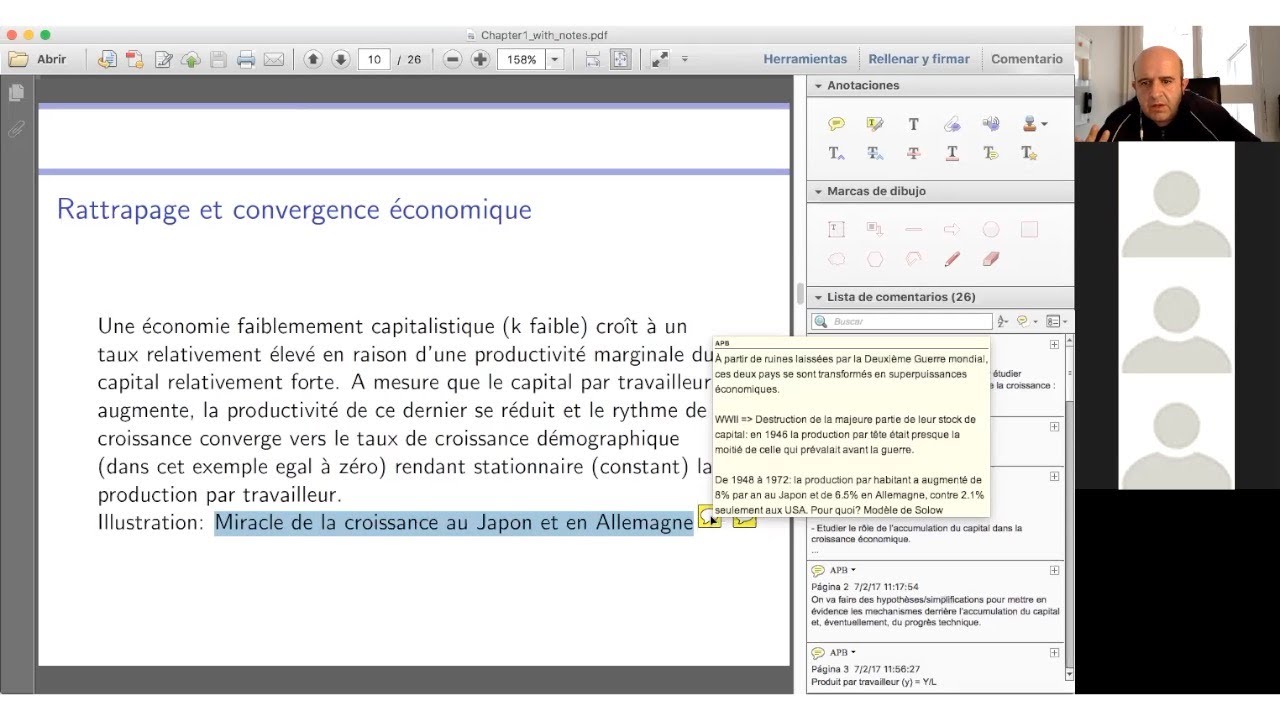Click the page number field showing 10
Viewport: 1280px width, 720px height.
pos(374,59)
